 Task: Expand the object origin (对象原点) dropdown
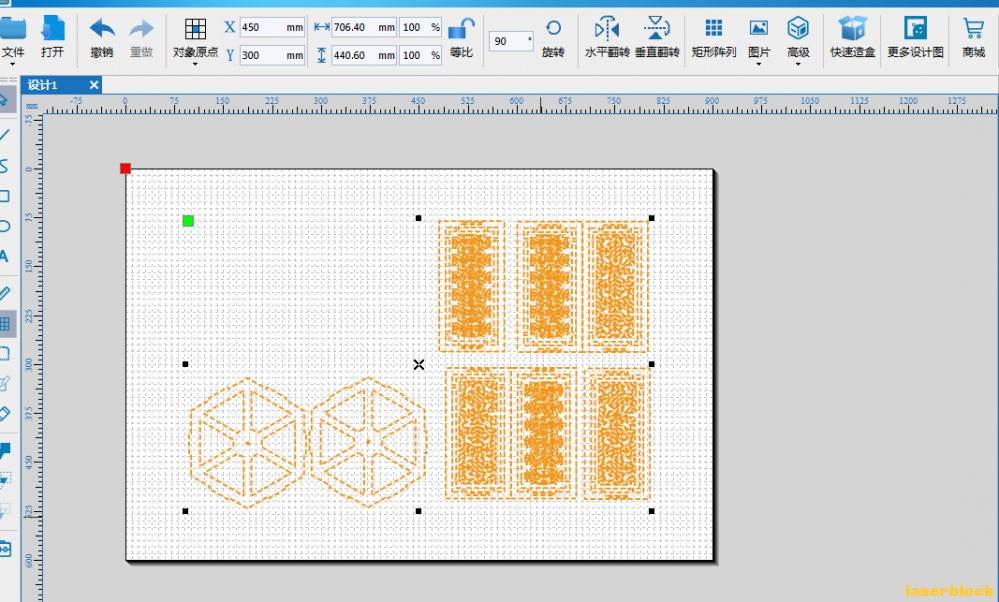pyautogui.click(x=195, y=64)
